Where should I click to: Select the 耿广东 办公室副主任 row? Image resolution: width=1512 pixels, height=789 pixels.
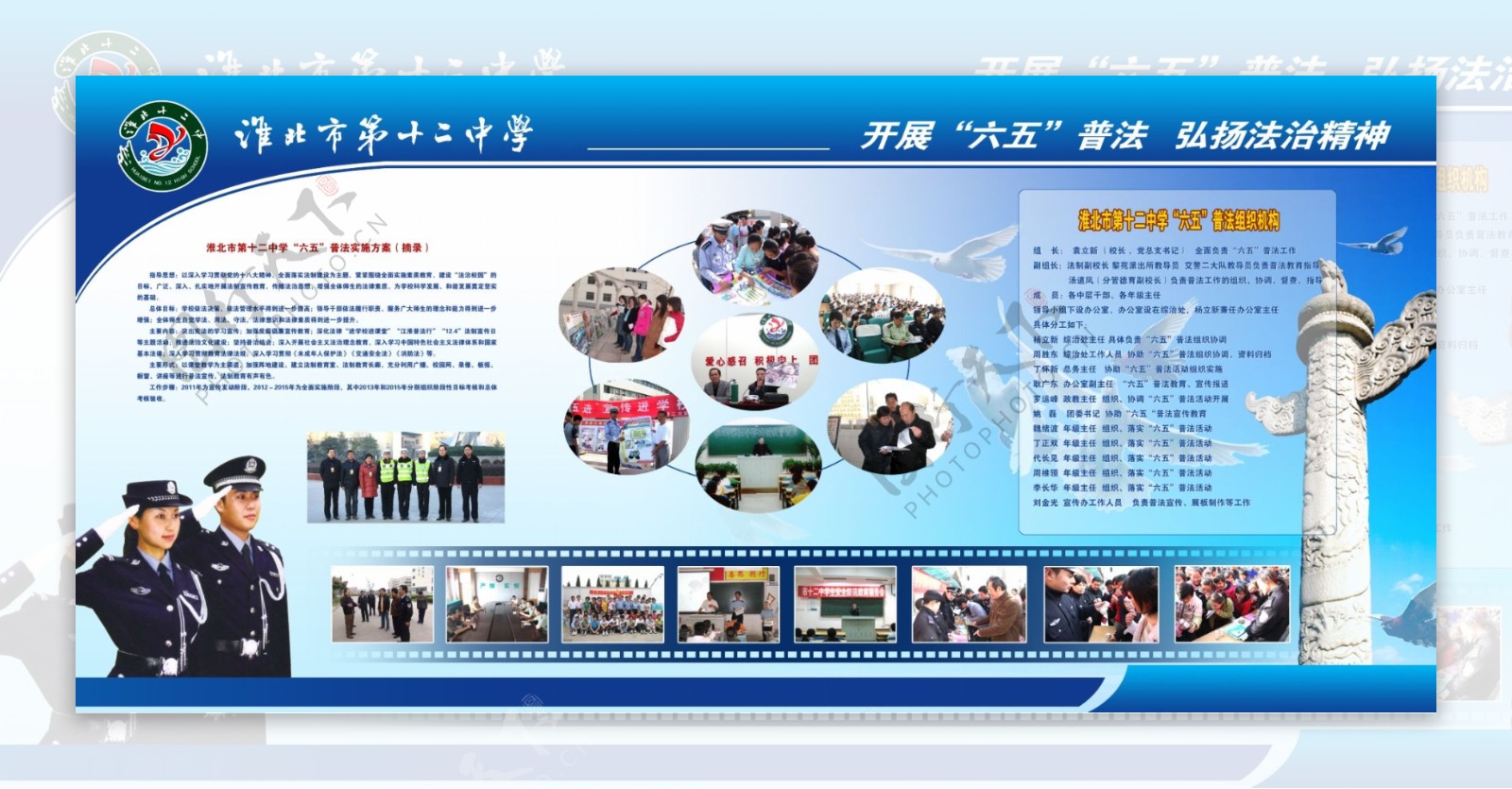[1130, 385]
